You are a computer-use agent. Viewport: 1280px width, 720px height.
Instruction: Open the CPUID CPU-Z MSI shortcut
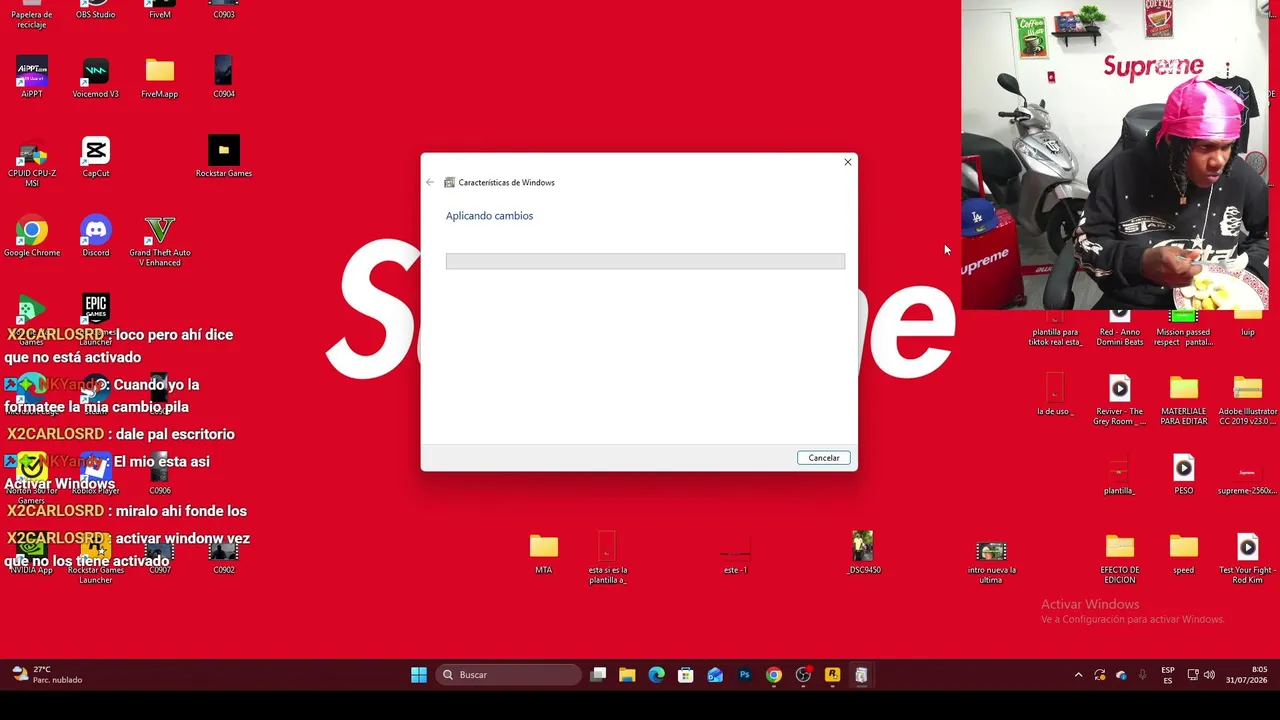coord(32,163)
